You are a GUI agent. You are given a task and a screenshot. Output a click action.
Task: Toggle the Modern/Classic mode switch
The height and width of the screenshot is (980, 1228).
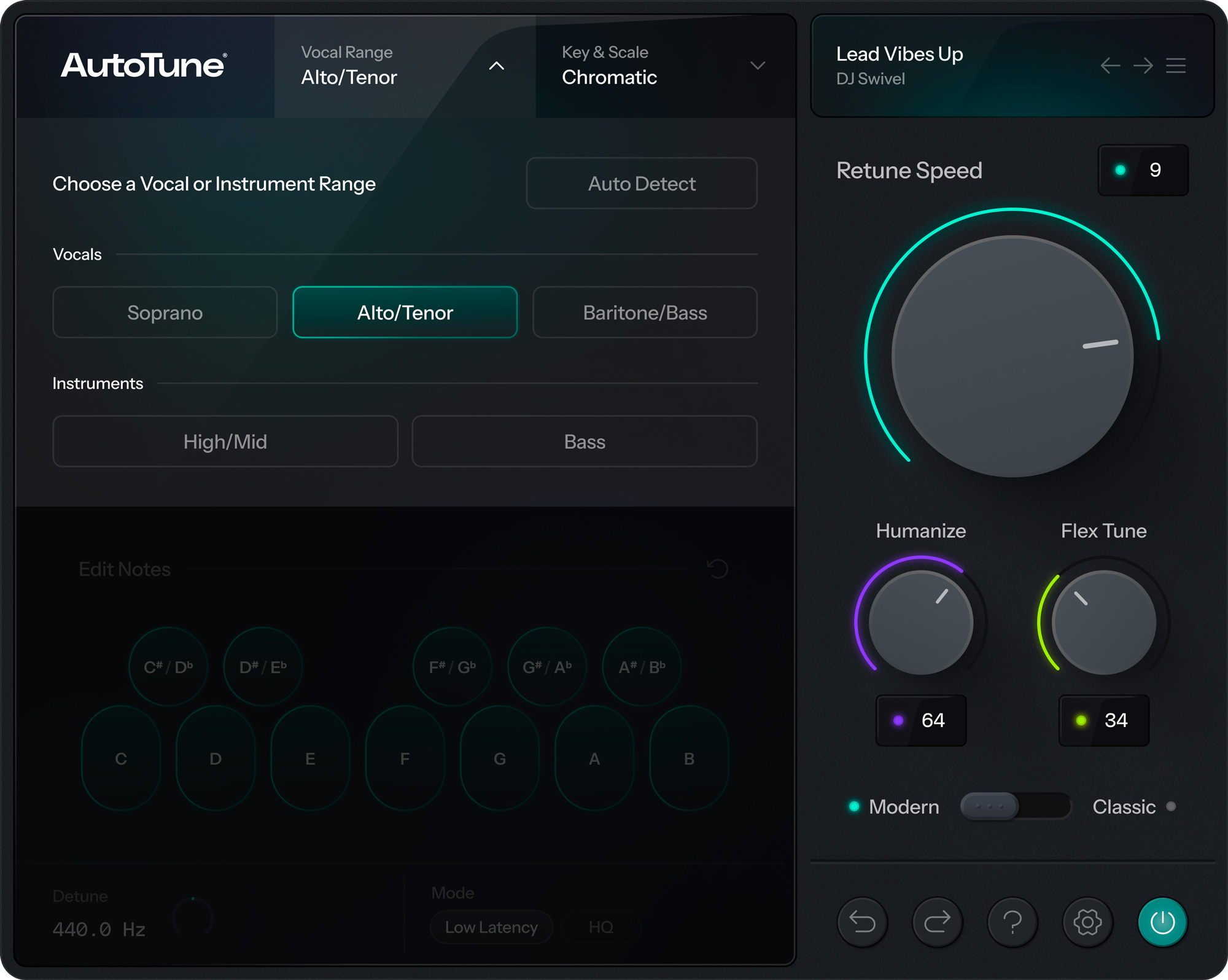pos(1015,806)
